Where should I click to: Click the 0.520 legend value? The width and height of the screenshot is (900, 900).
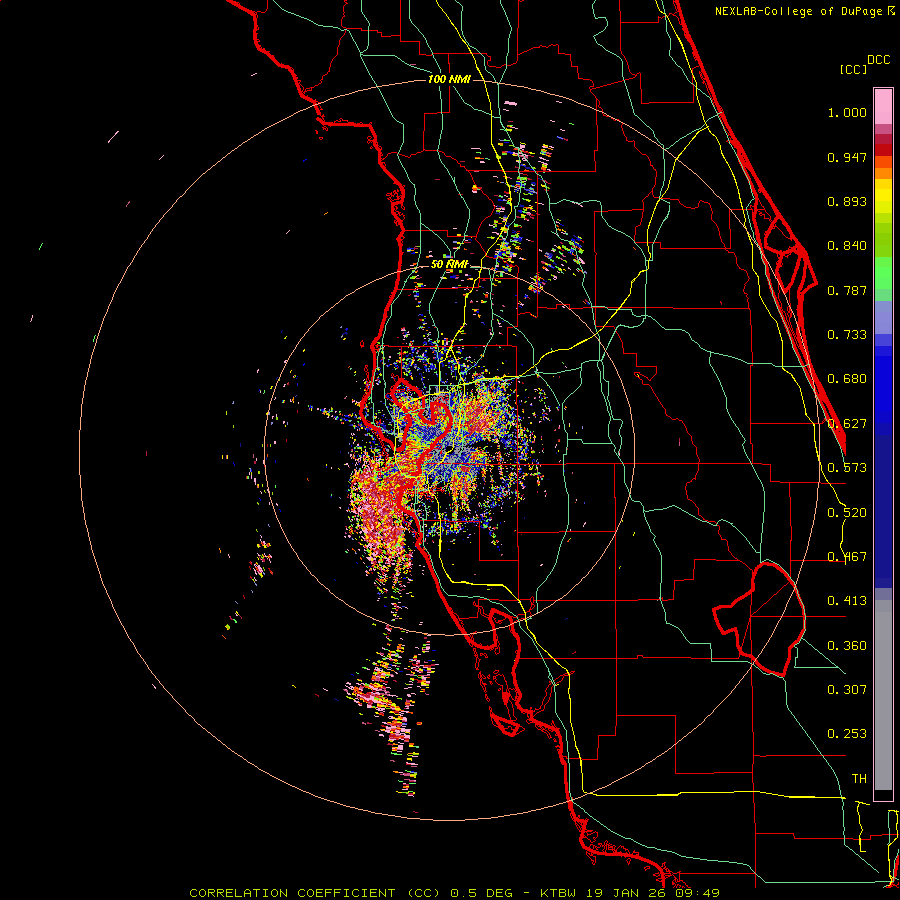[847, 513]
